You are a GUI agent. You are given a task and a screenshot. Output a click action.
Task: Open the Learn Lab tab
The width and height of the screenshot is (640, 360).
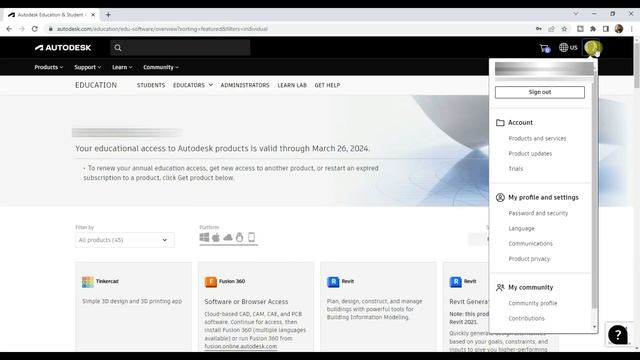(x=292, y=85)
